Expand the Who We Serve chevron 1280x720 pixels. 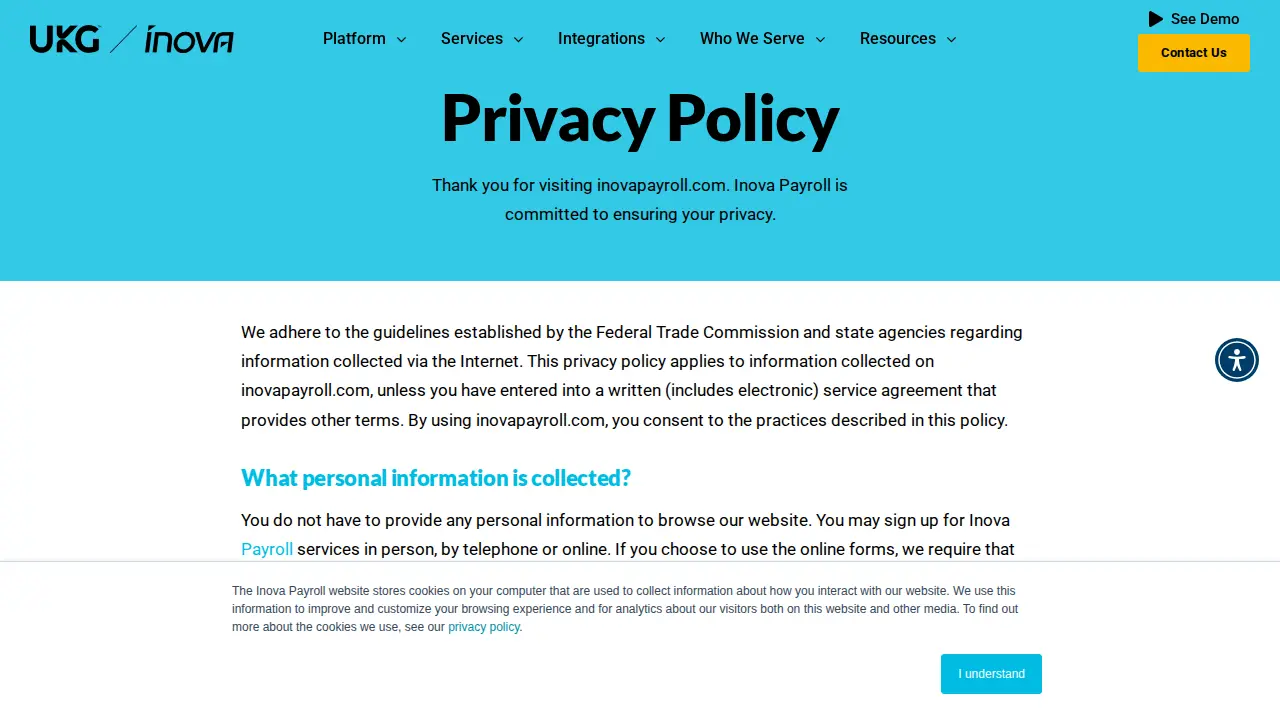pos(820,40)
